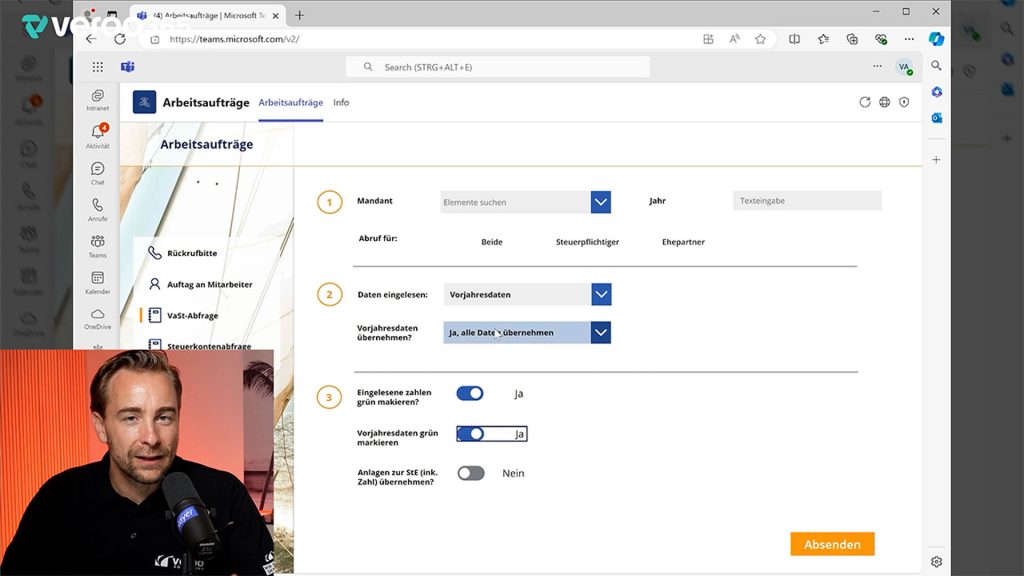This screenshot has height=576, width=1024.
Task: Click the globe icon next to refresh
Action: pyautogui.click(x=885, y=101)
